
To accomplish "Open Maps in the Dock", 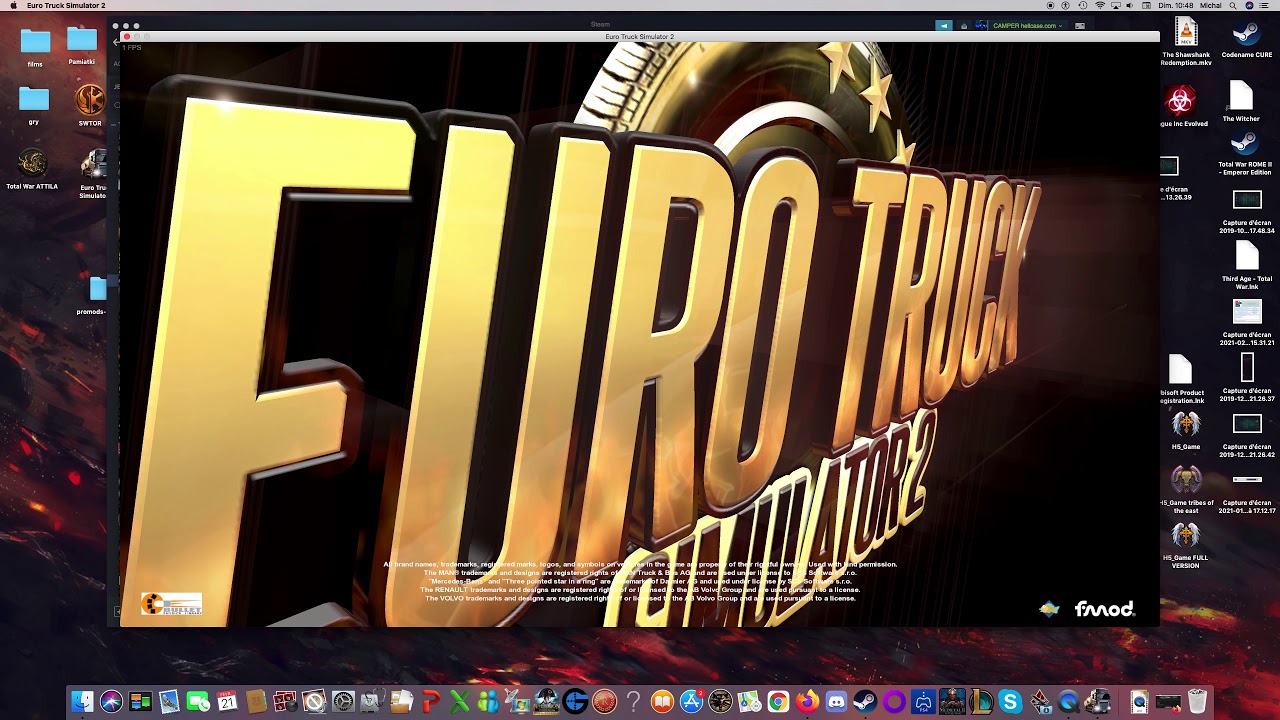I will coord(749,702).
